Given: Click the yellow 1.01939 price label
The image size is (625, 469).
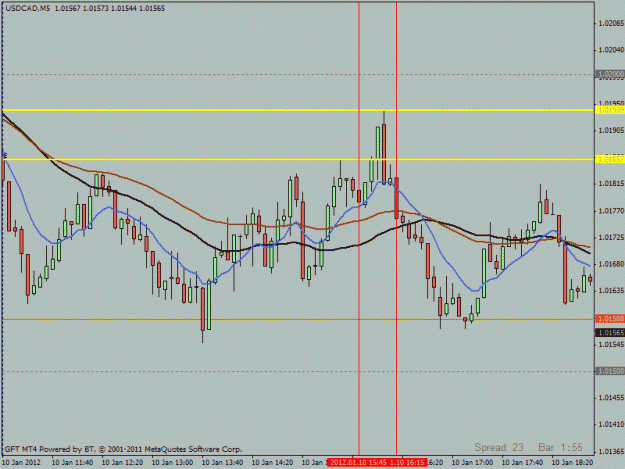Looking at the screenshot, I should [610, 110].
